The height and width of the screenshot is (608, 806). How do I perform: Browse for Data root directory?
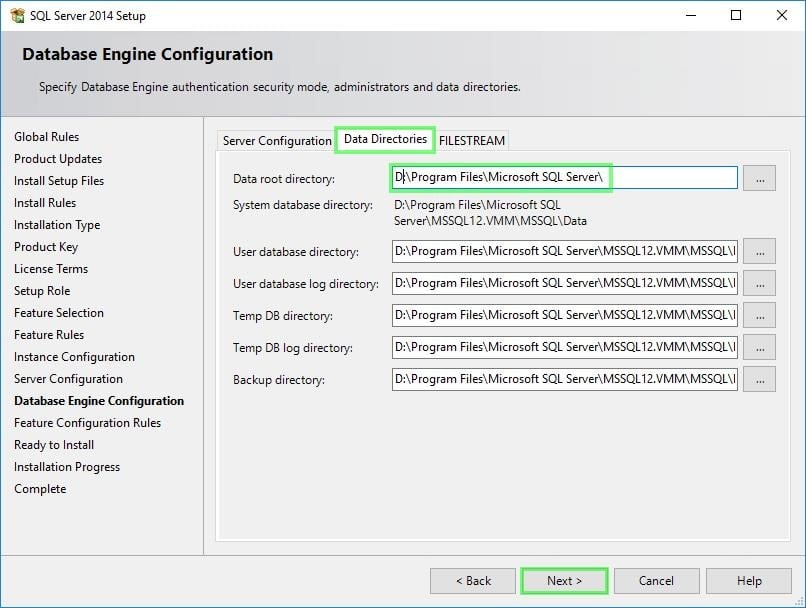759,178
